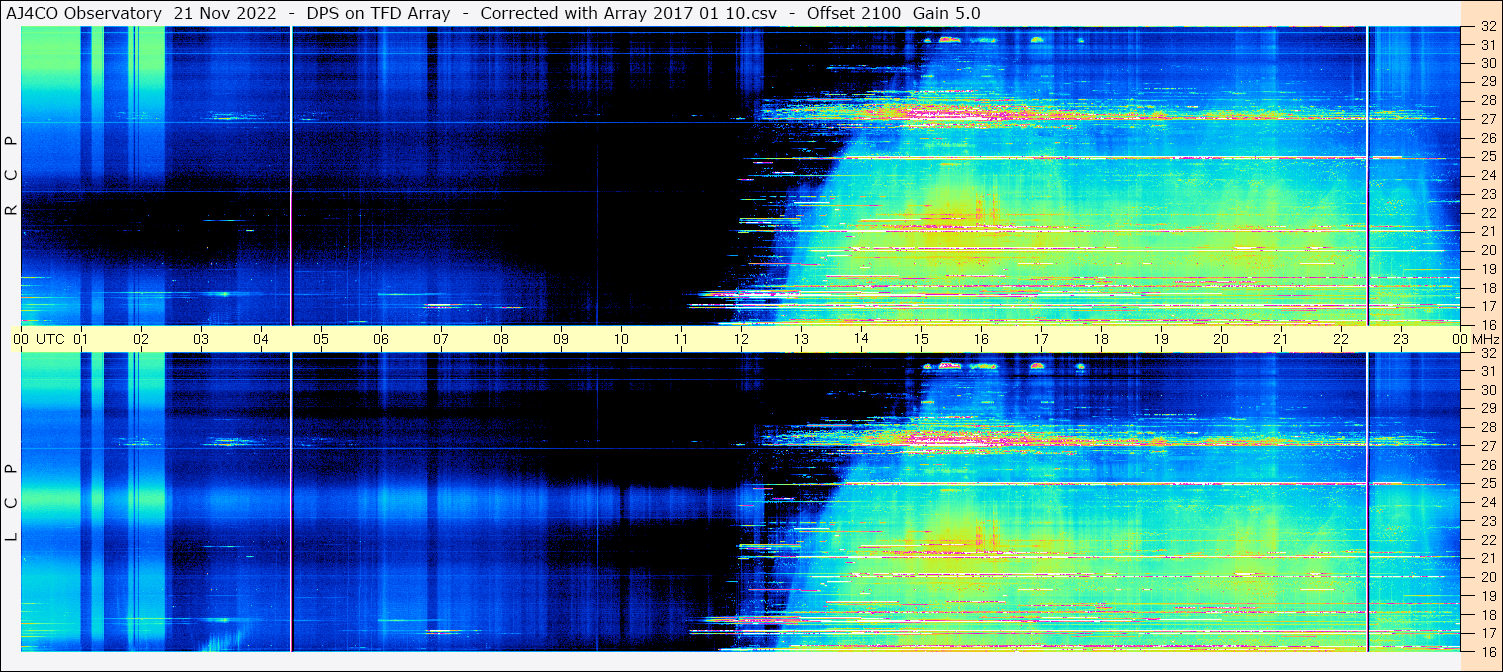Click the 32 MHz tick of RCP panel
This screenshot has height=672, width=1503.
point(1487,28)
